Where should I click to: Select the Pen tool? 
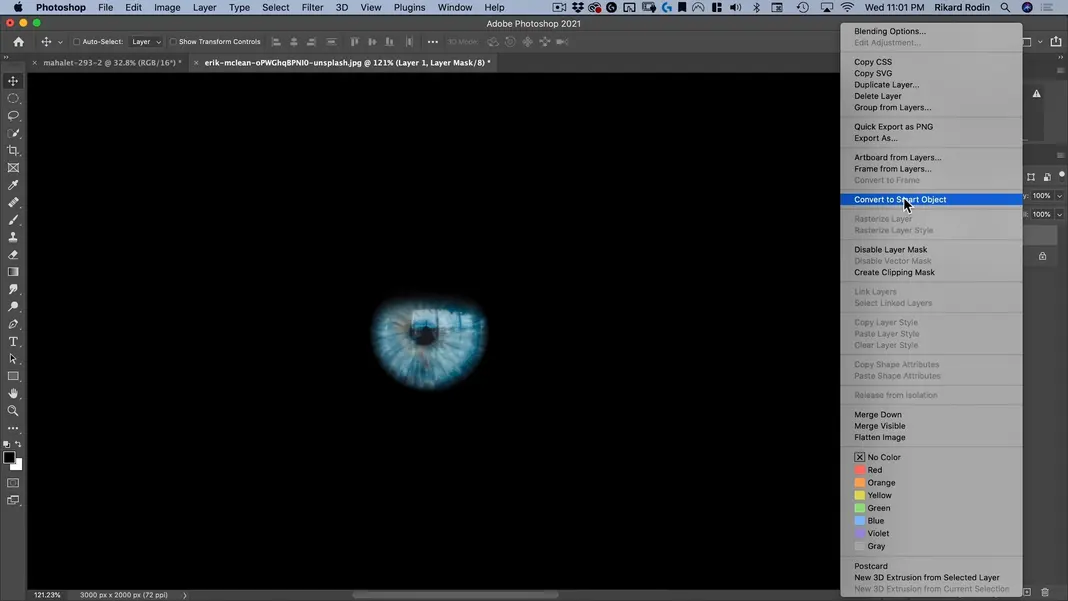(13, 324)
